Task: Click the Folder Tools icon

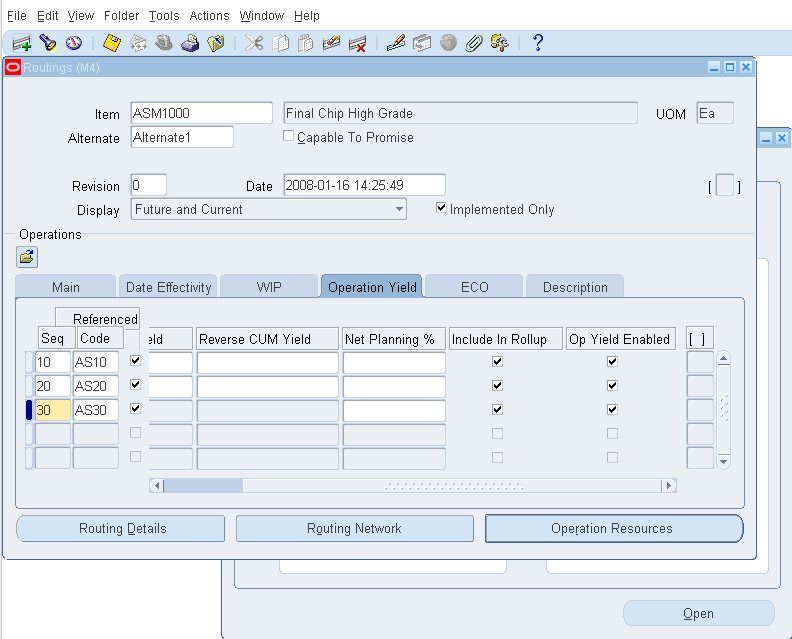Action: 500,43
